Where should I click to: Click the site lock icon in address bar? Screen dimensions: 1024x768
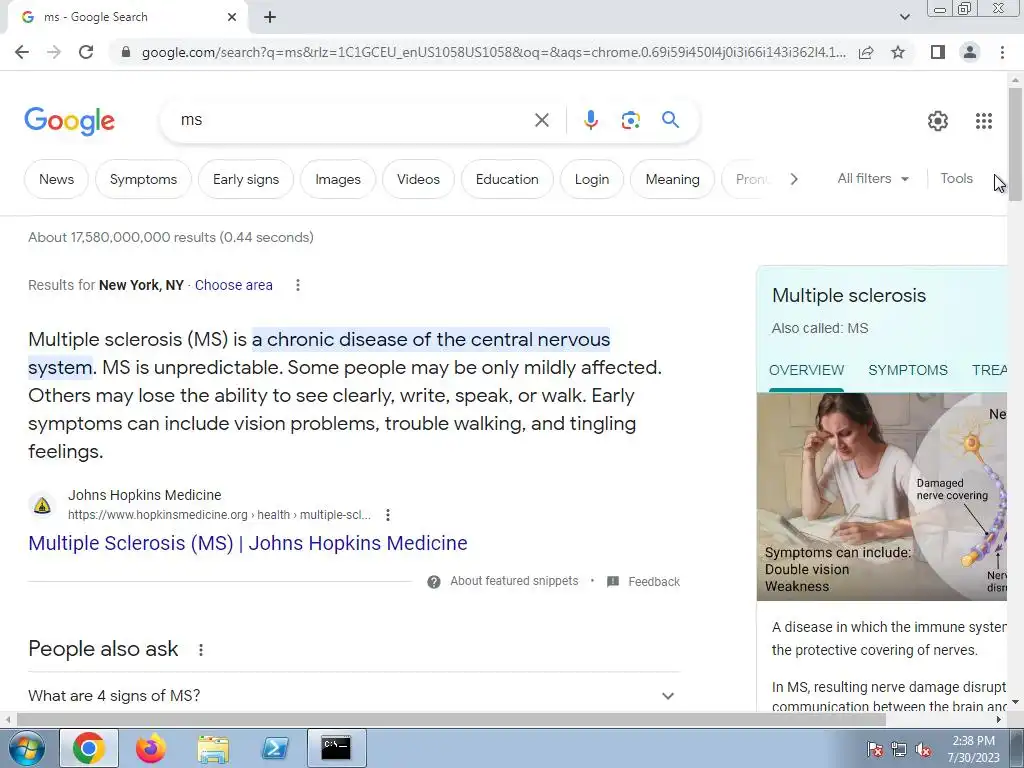tap(126, 52)
